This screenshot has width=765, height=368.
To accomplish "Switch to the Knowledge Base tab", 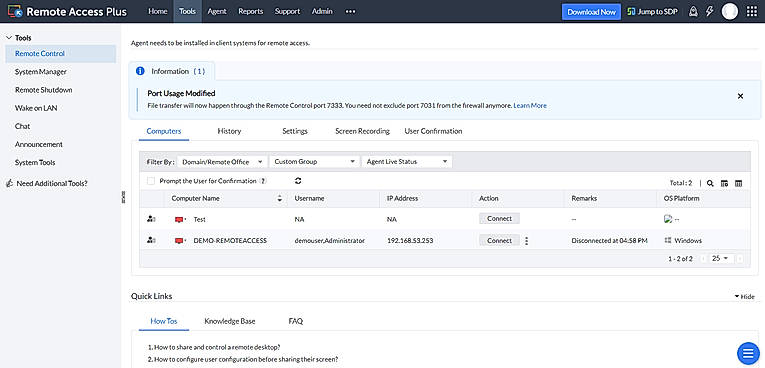I will 230,321.
